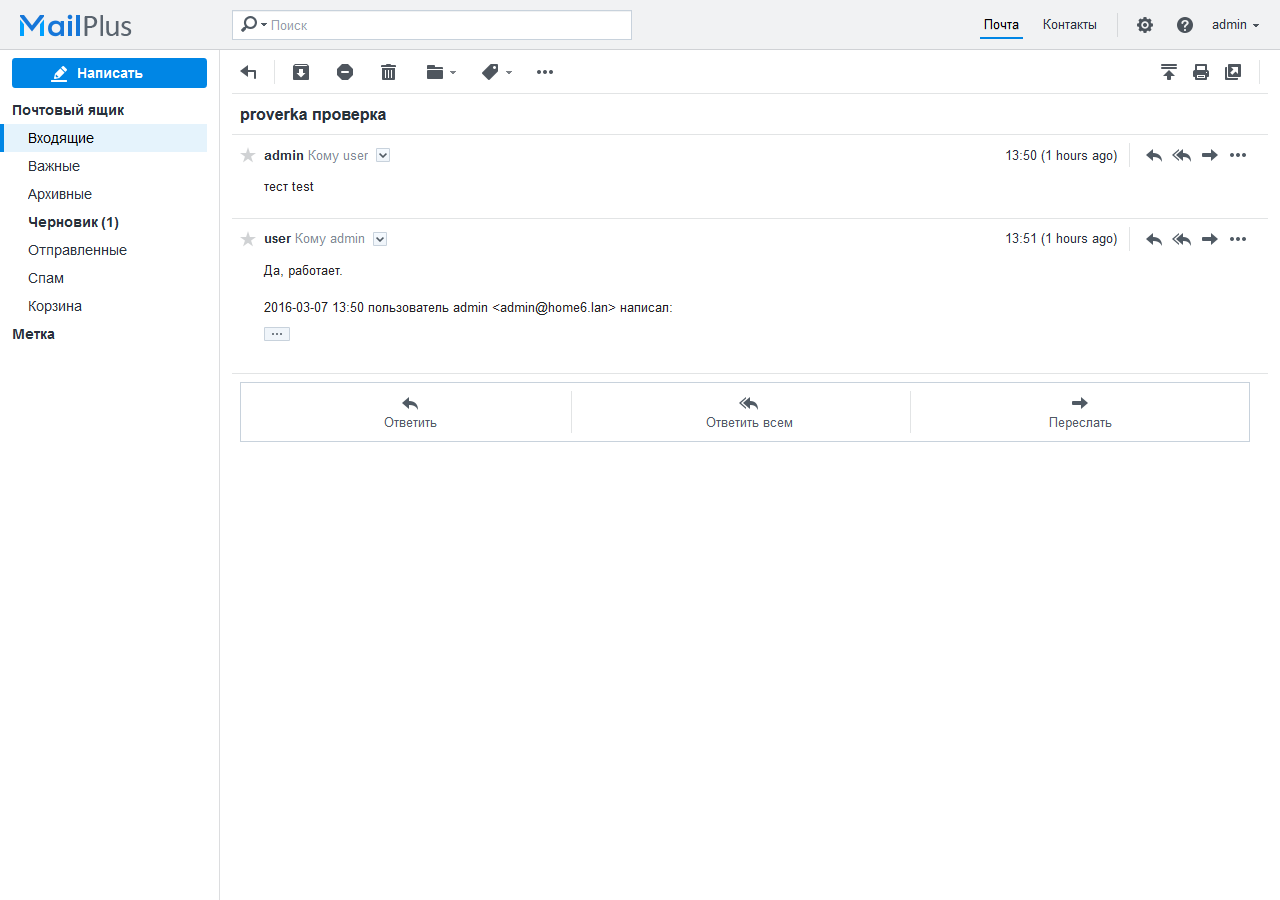The height and width of the screenshot is (900, 1280).
Task: Open the Важные folder
Action: pyautogui.click(x=104, y=166)
